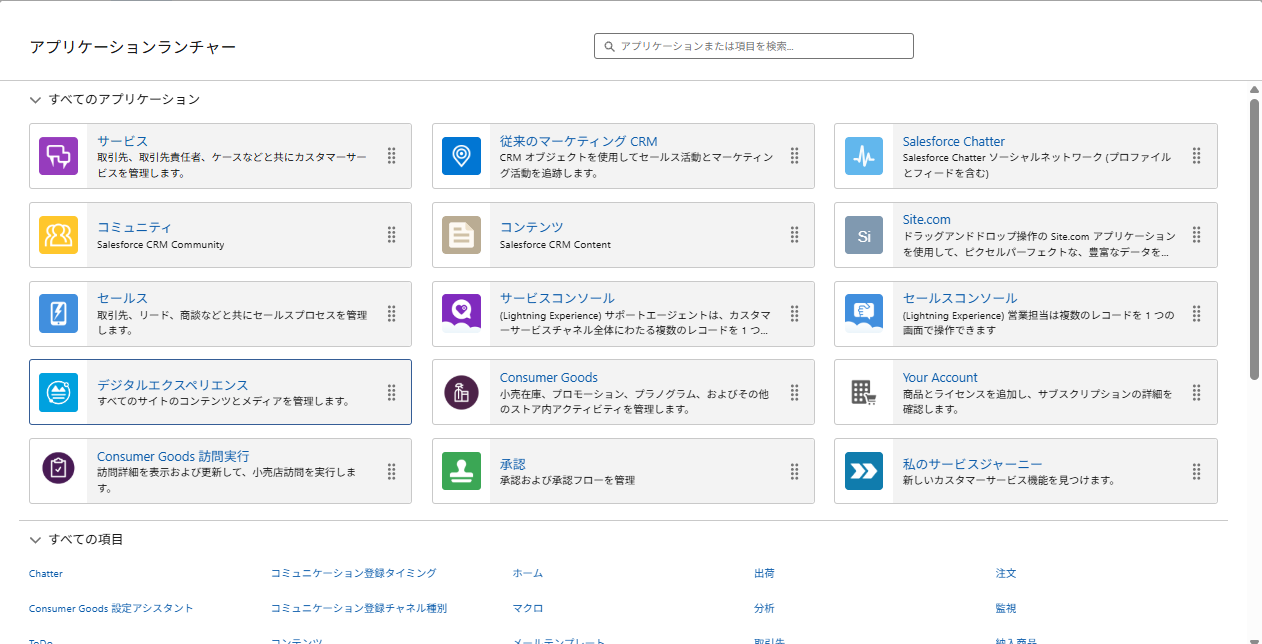Open the Salesforce Chatter app icon

tap(864, 156)
